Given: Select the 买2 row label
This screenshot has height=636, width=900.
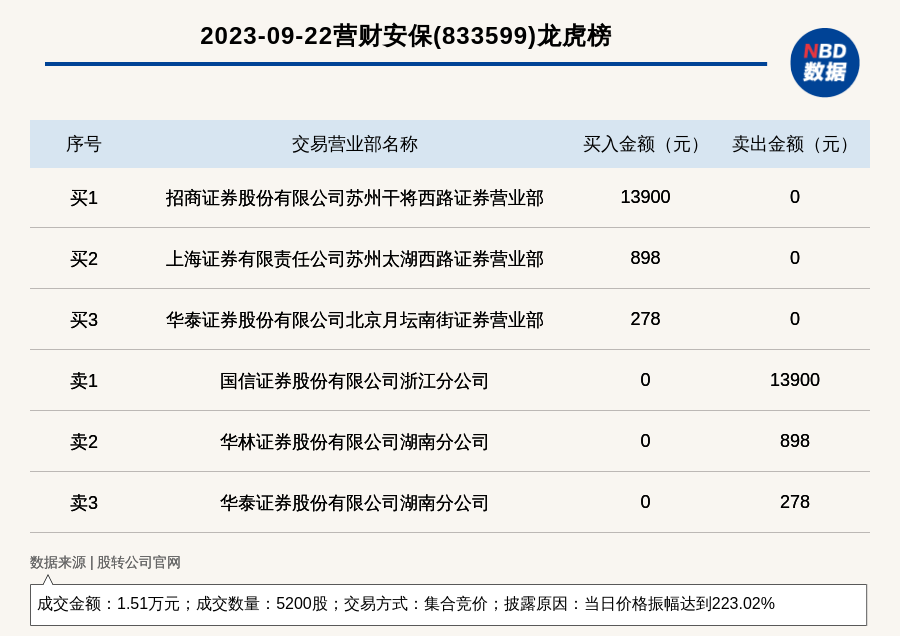Looking at the screenshot, I should pos(84,259).
